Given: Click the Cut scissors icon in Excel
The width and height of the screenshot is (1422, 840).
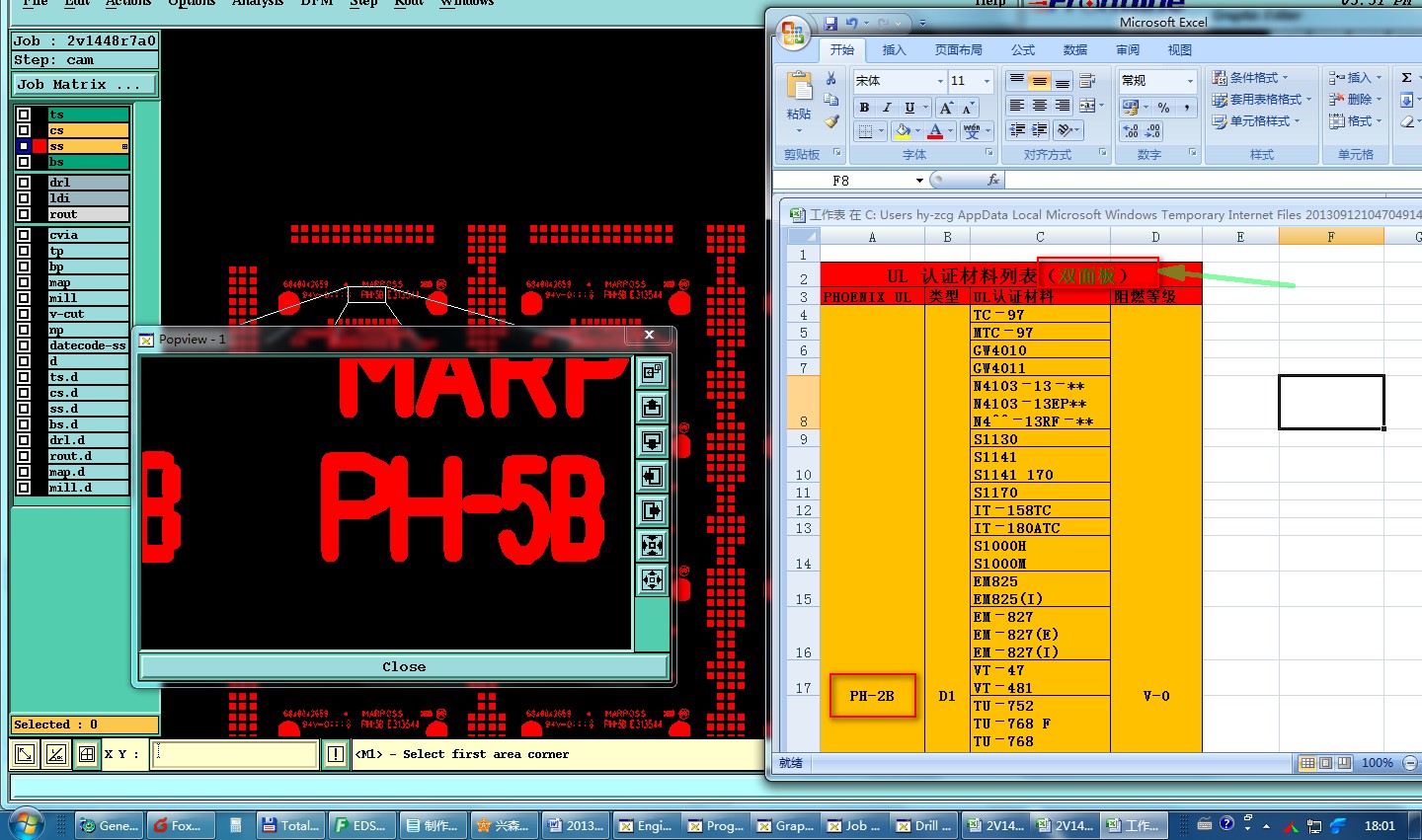Looking at the screenshot, I should click(x=831, y=79).
